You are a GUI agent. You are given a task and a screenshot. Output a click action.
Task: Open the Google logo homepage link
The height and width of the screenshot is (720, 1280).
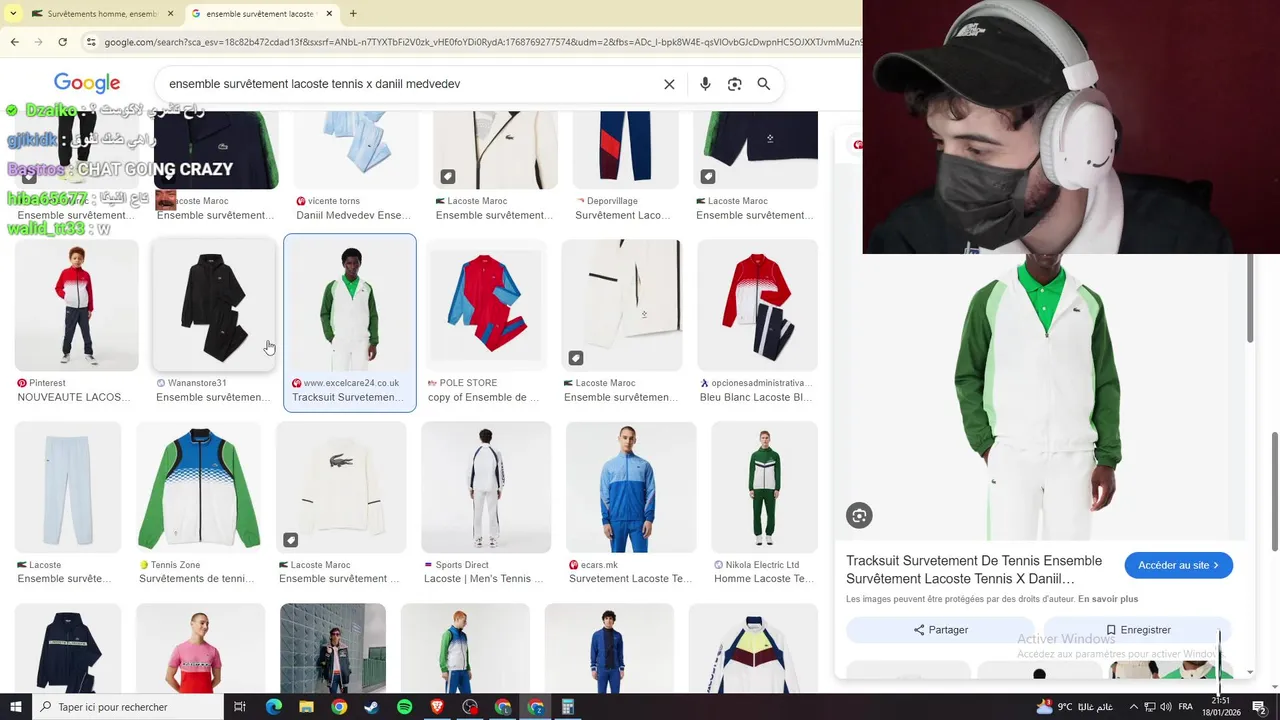coord(87,84)
